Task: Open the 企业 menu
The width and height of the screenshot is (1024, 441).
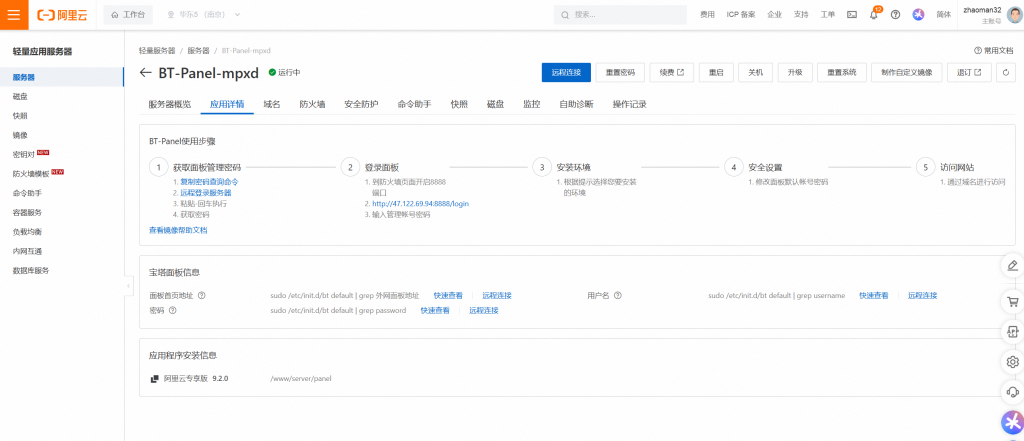Action: [x=775, y=14]
